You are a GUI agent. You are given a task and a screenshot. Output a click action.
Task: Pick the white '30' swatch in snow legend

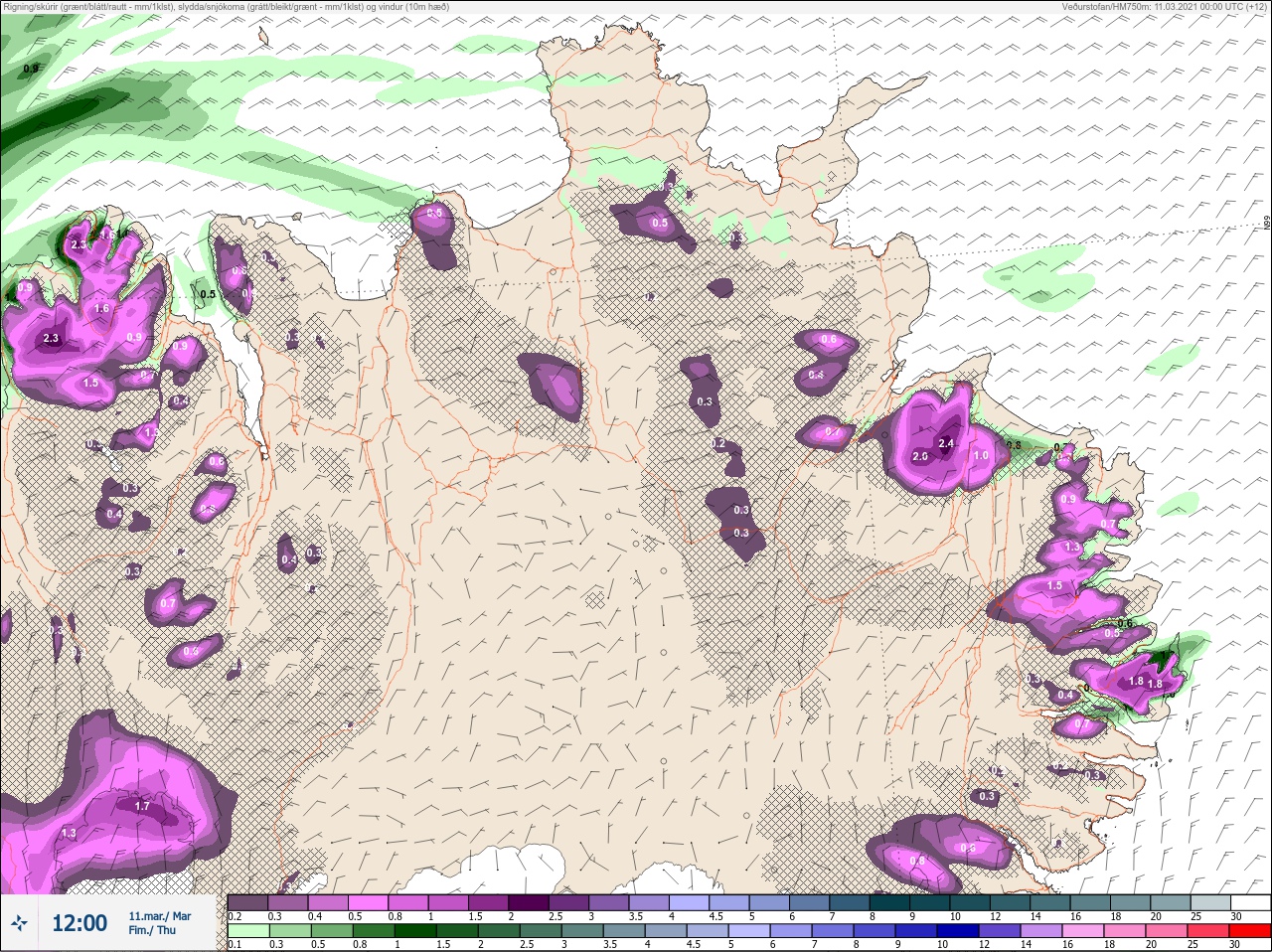tap(1248, 902)
